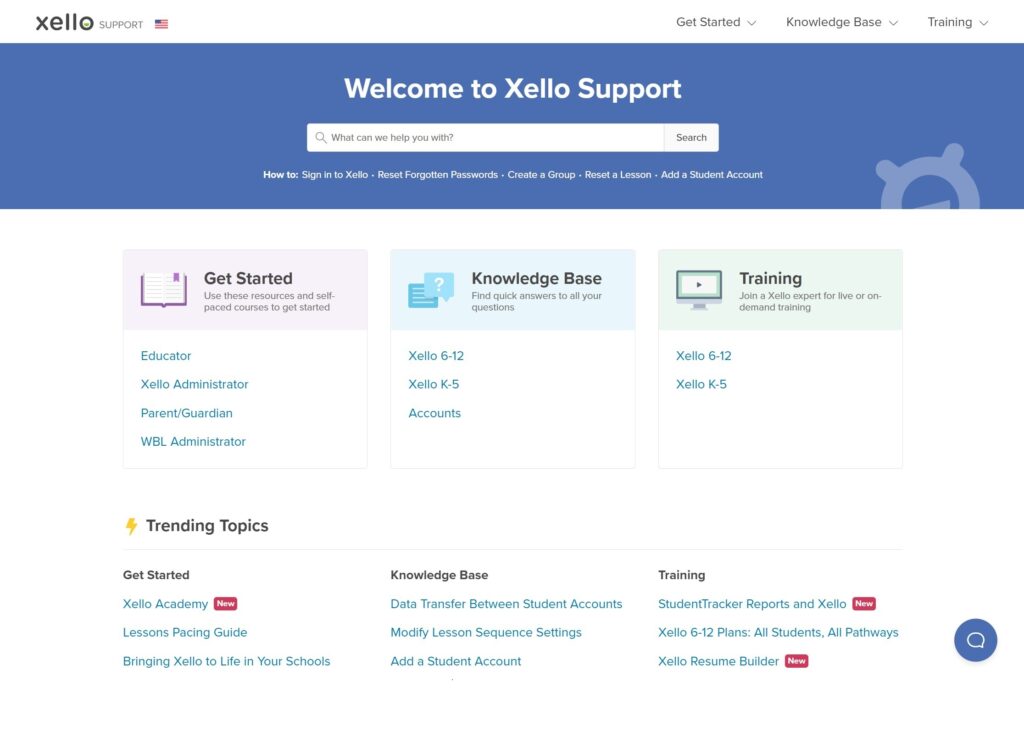Open Accounts in Knowledge Base card
This screenshot has width=1024, height=731.
[x=434, y=414]
